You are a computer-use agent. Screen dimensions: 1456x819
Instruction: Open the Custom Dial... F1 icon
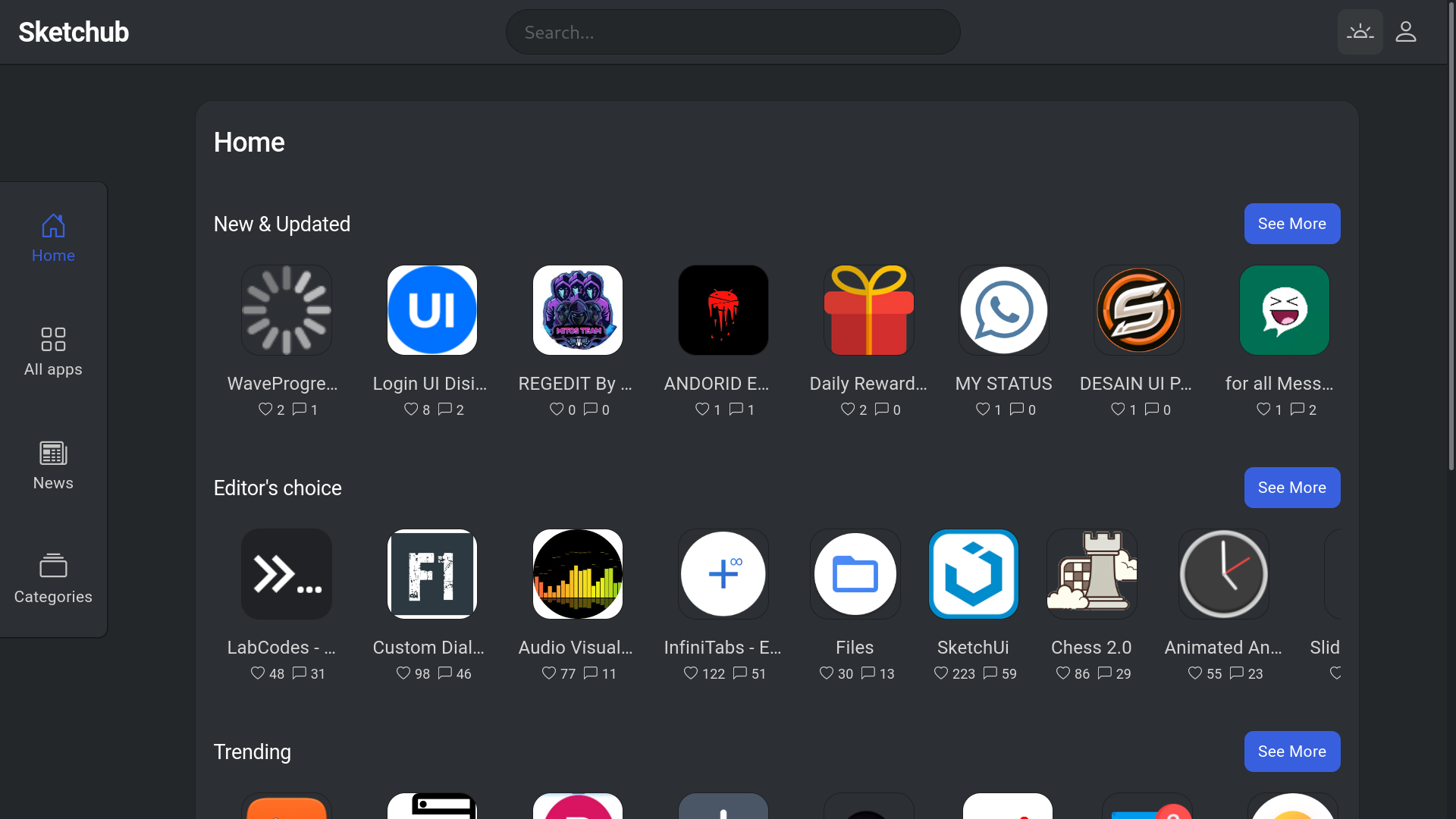(432, 574)
